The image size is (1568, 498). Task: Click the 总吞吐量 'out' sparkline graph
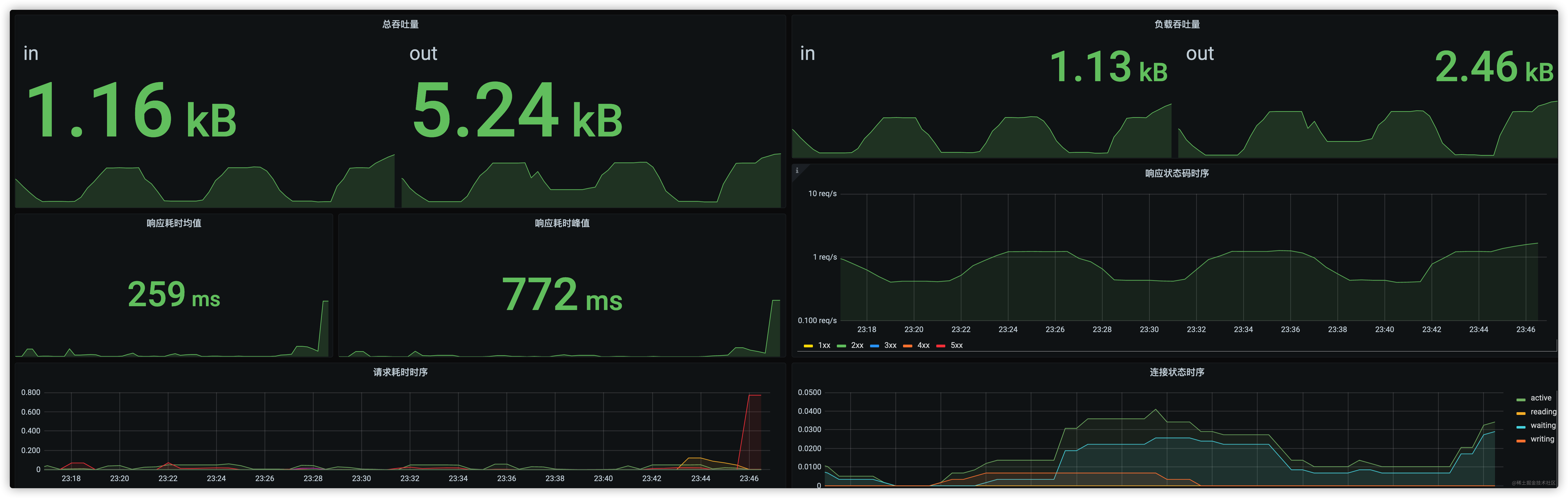[591, 181]
